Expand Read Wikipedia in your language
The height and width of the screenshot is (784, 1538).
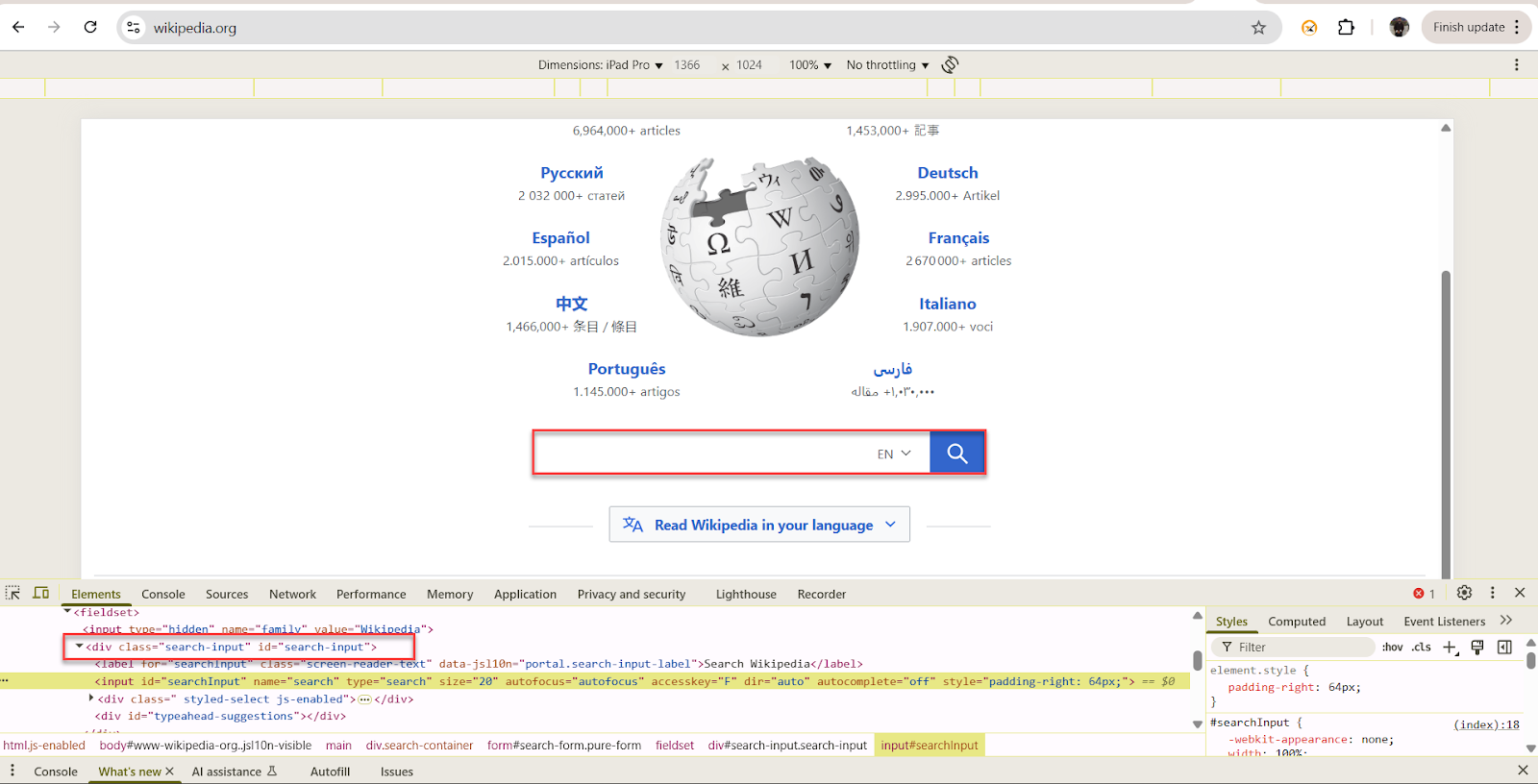(x=759, y=525)
